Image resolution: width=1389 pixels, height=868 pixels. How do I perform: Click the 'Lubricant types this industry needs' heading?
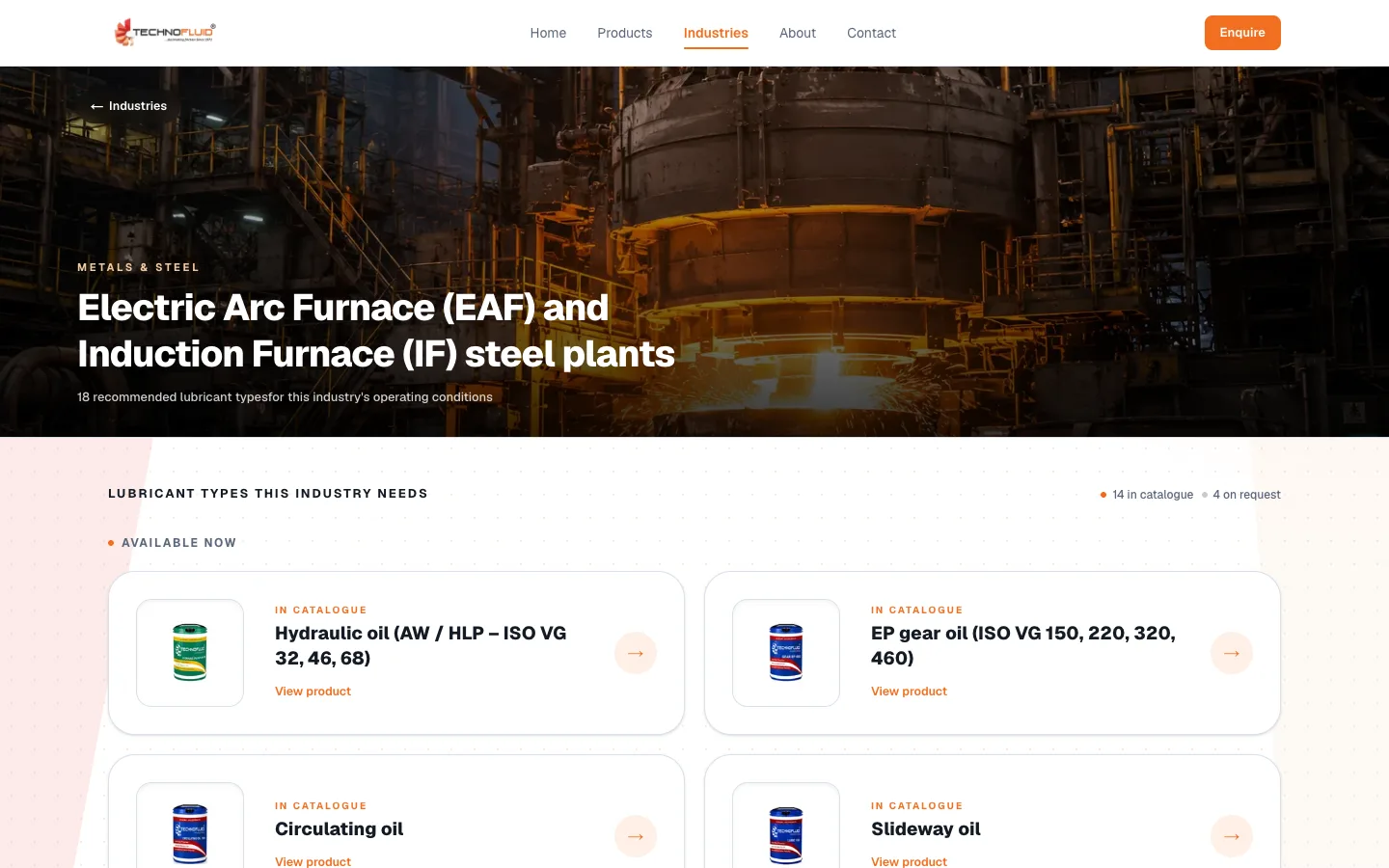coord(268,494)
